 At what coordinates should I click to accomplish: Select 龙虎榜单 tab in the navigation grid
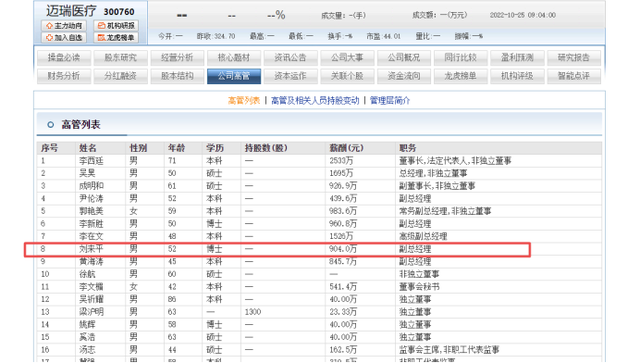coord(461,76)
